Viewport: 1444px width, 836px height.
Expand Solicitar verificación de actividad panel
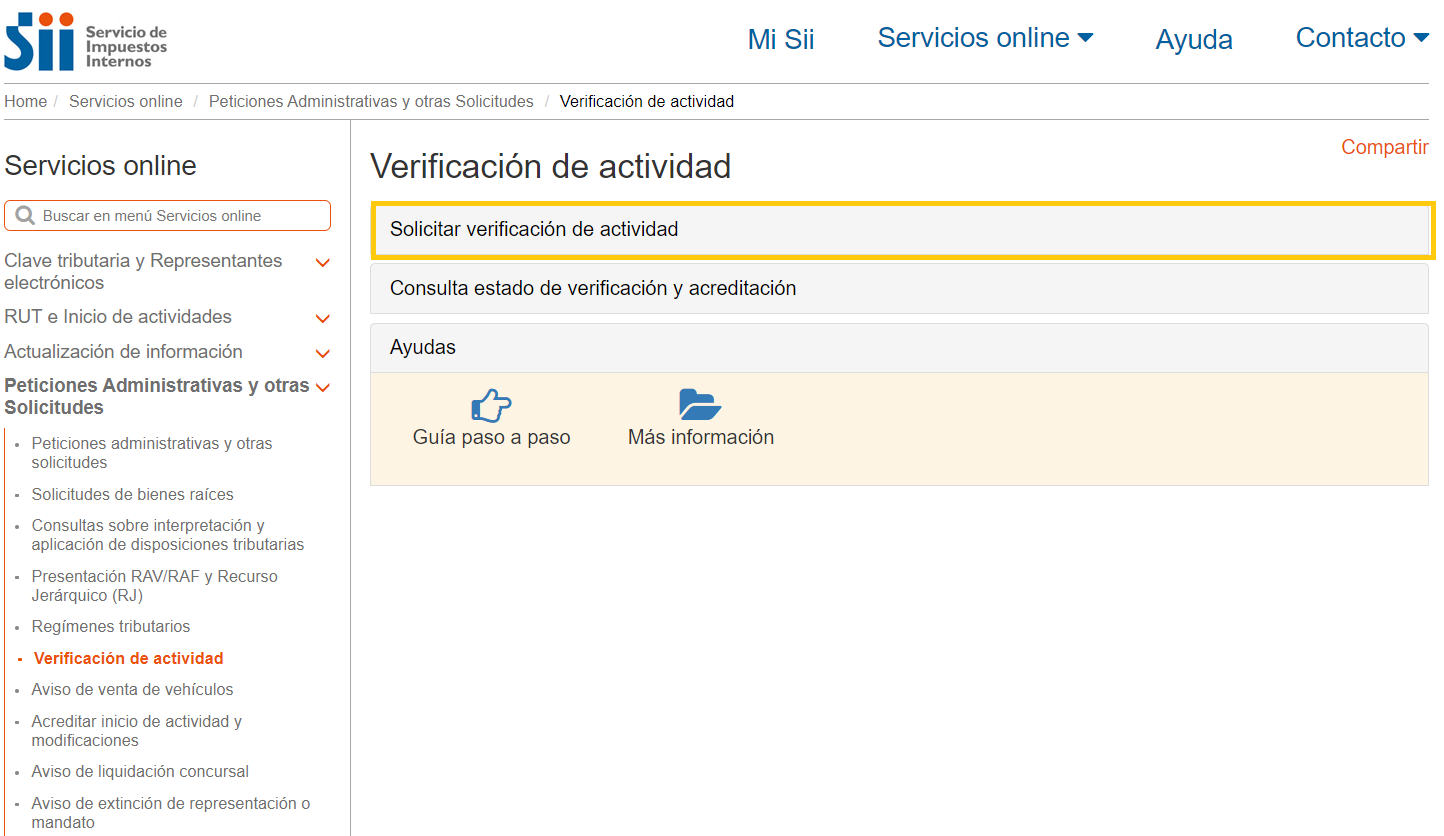tap(899, 229)
